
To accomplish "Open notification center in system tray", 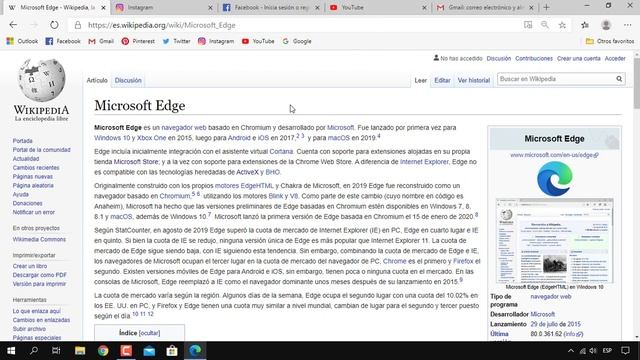I will tap(625, 351).
